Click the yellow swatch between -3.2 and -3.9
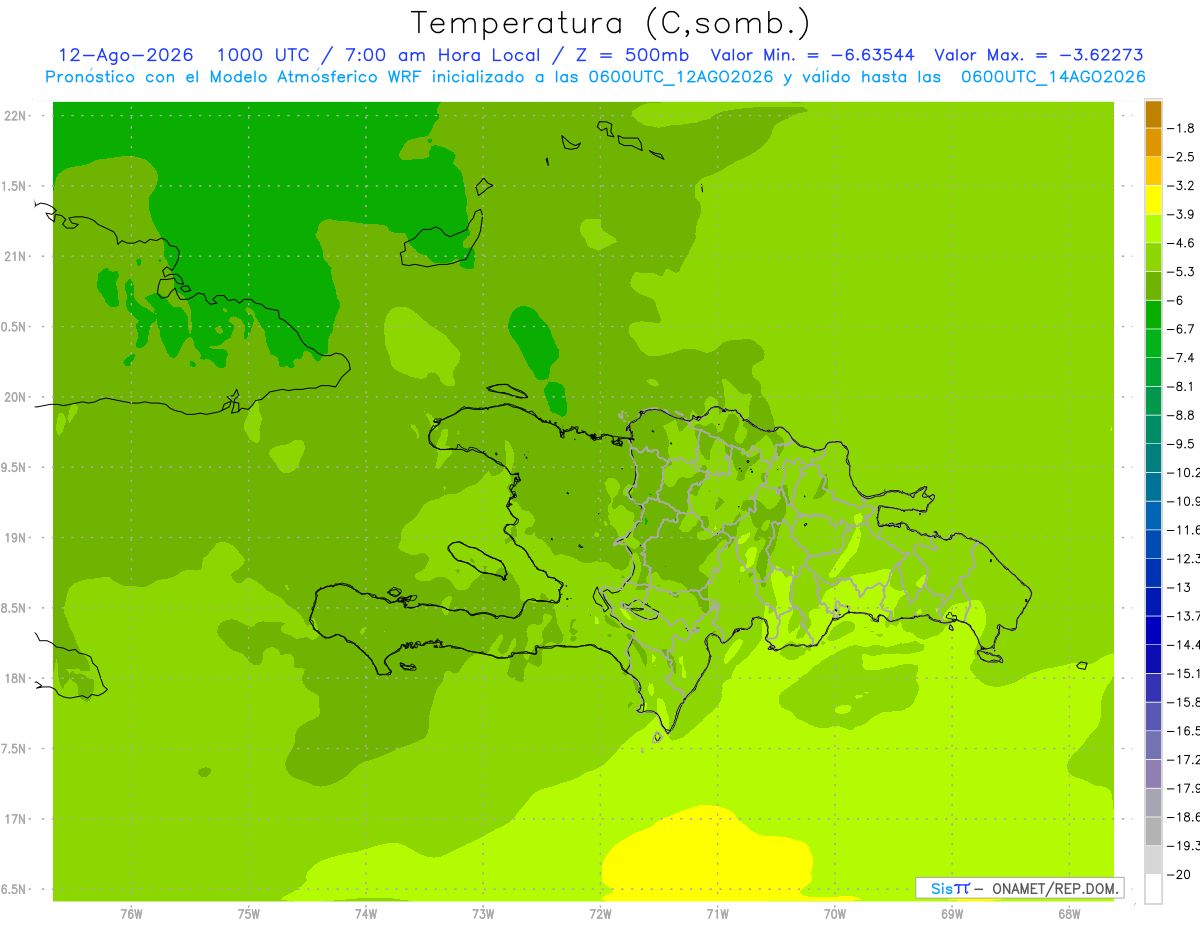The height and width of the screenshot is (927, 1200). tap(1153, 200)
